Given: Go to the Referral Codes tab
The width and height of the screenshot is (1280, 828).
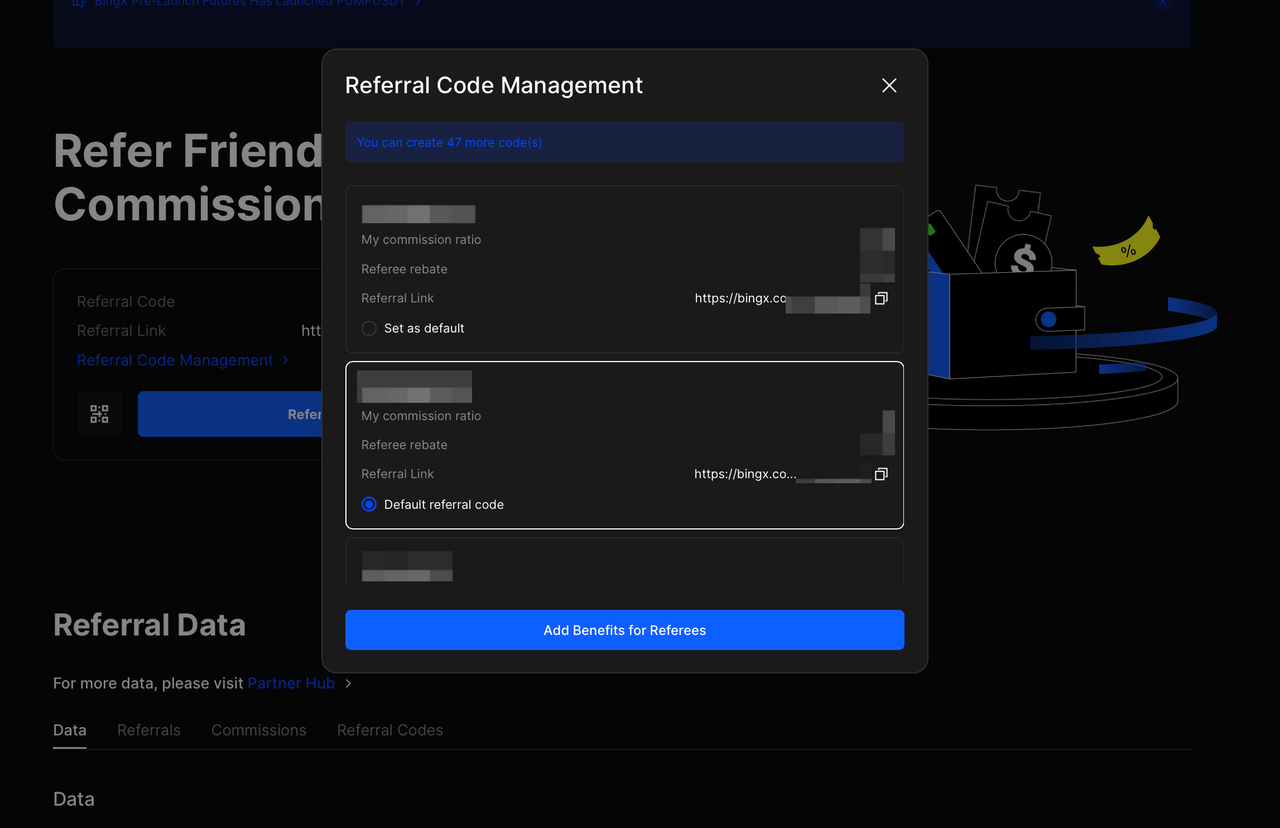Looking at the screenshot, I should 390,730.
